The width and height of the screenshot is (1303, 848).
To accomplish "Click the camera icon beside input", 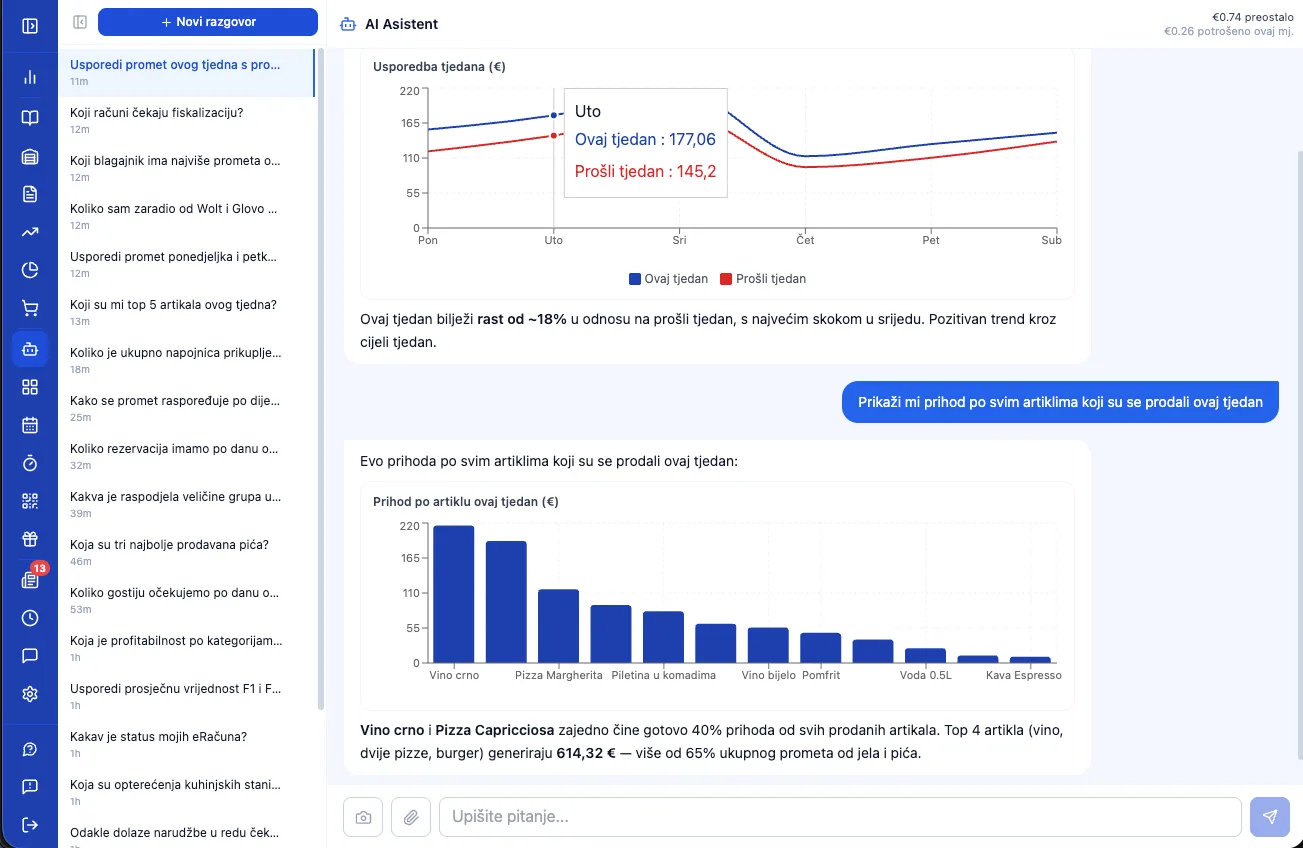I will pos(363,817).
